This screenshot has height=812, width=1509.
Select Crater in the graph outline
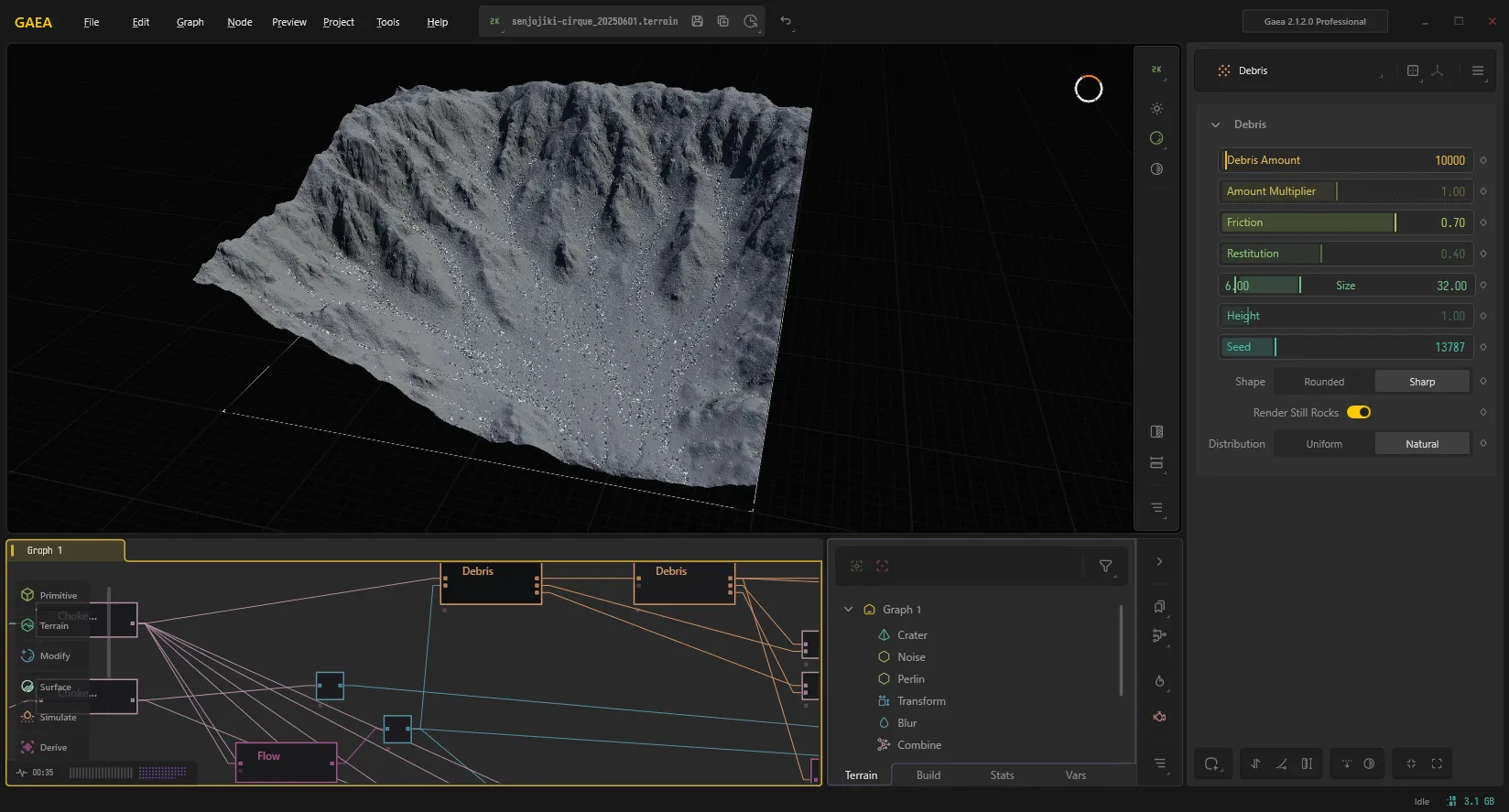[912, 635]
